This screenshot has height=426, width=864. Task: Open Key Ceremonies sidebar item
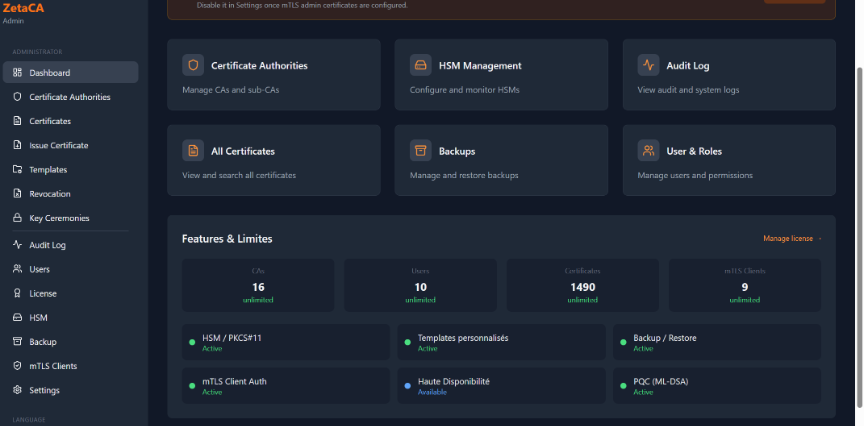point(71,218)
